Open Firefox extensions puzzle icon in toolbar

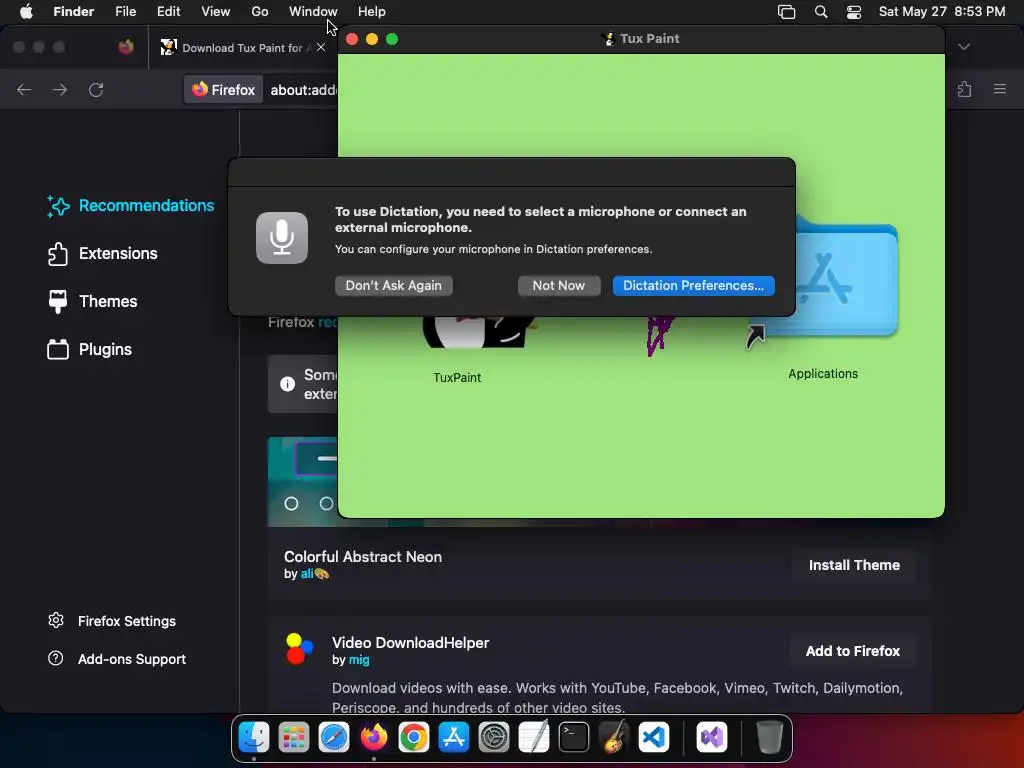coord(965,89)
